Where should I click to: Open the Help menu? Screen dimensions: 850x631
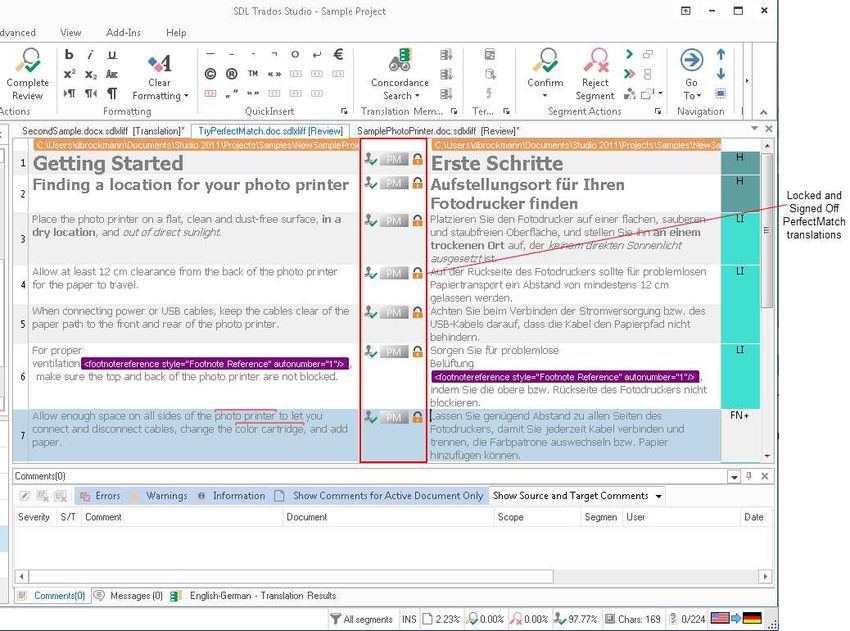tap(176, 33)
